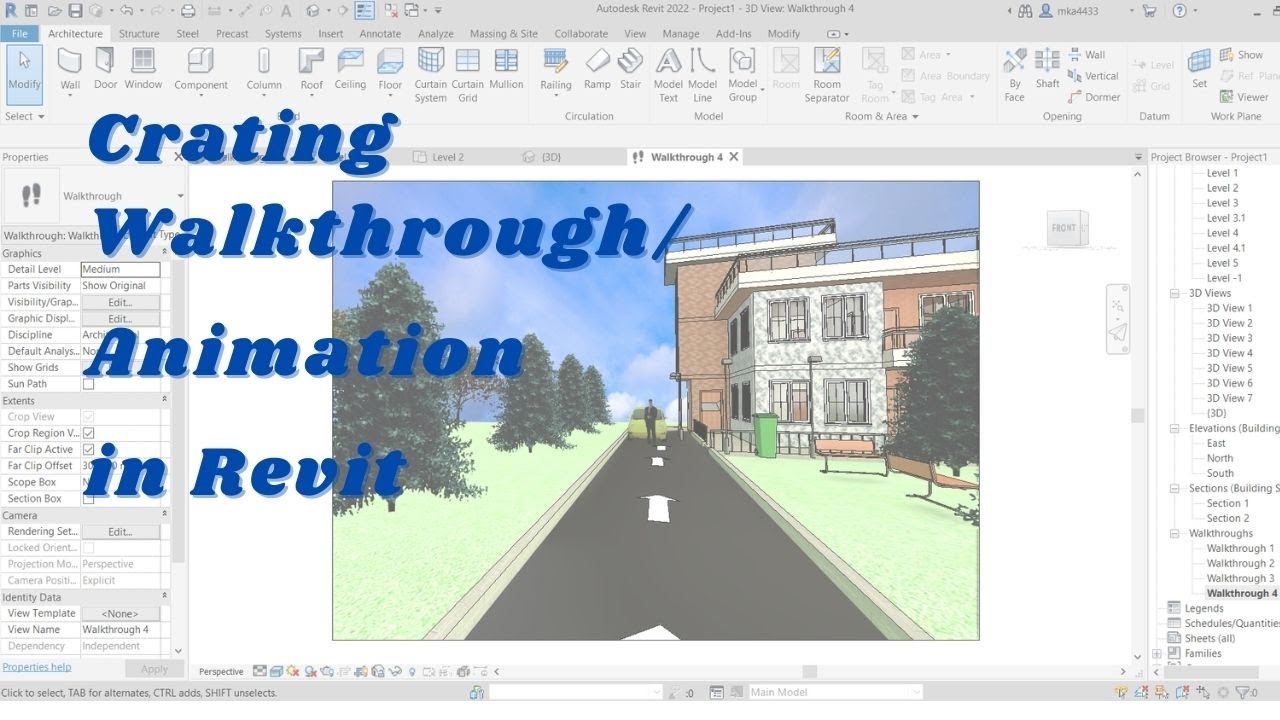1280x720 pixels.
Task: Click the View Name Walkthrough 4 field
Action: (120, 630)
